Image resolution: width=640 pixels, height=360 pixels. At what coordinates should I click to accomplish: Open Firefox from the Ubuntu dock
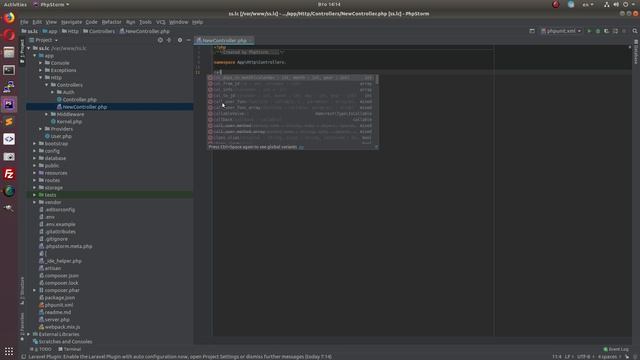(x=9, y=18)
